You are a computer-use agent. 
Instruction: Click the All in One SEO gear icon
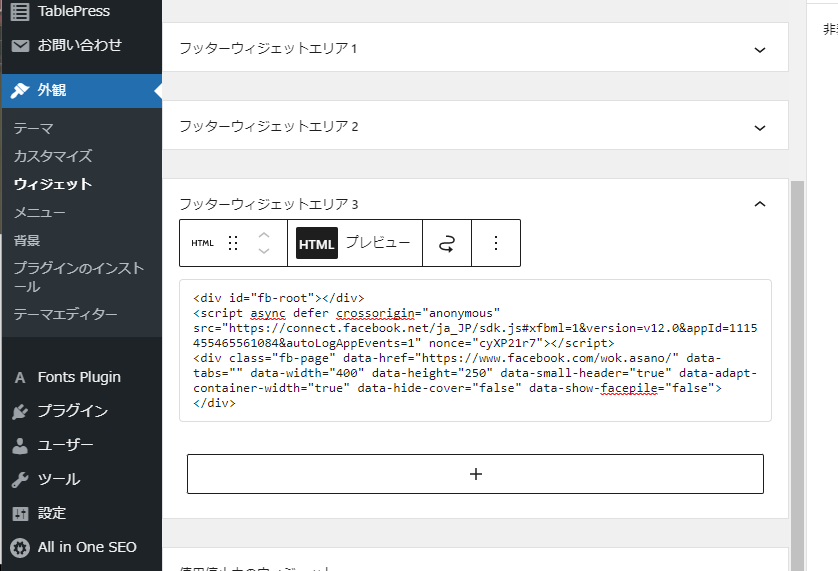tap(20, 548)
